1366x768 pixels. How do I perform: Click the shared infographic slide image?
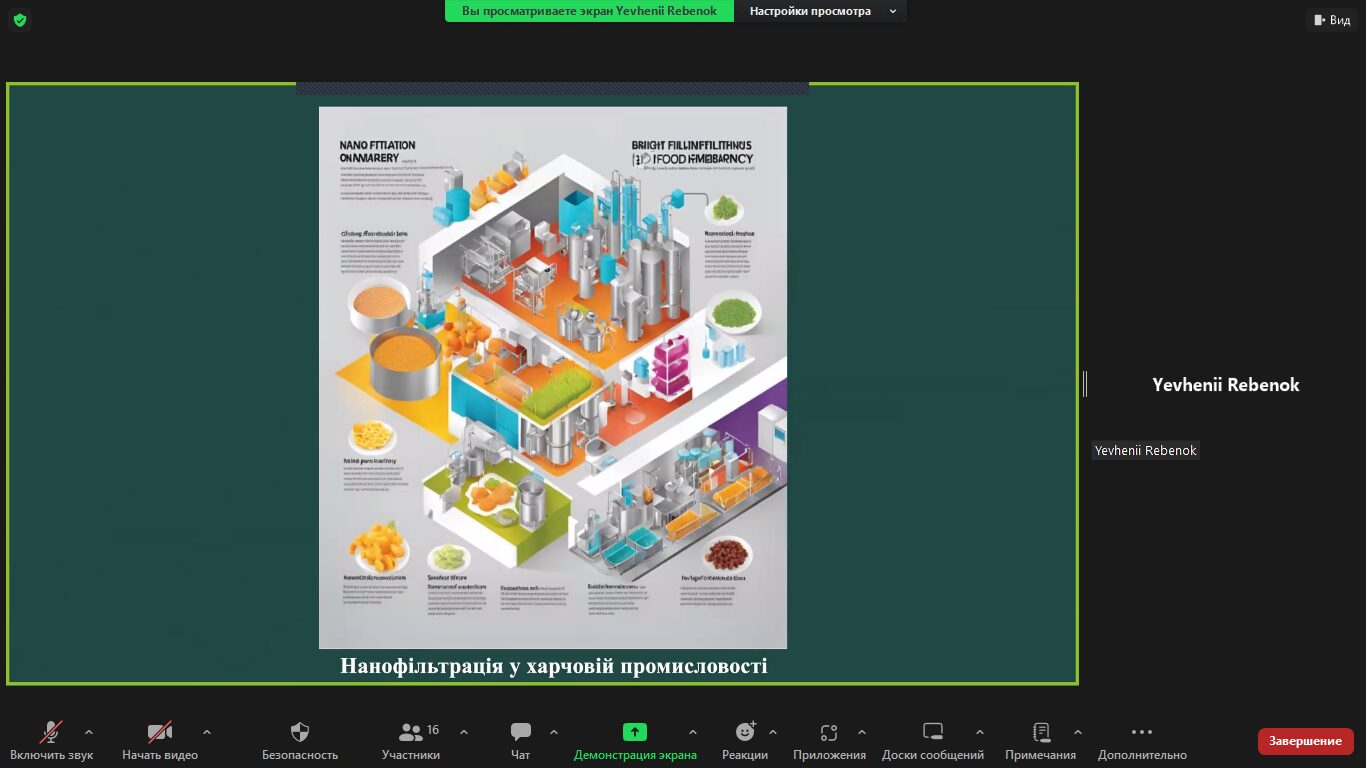pos(553,377)
